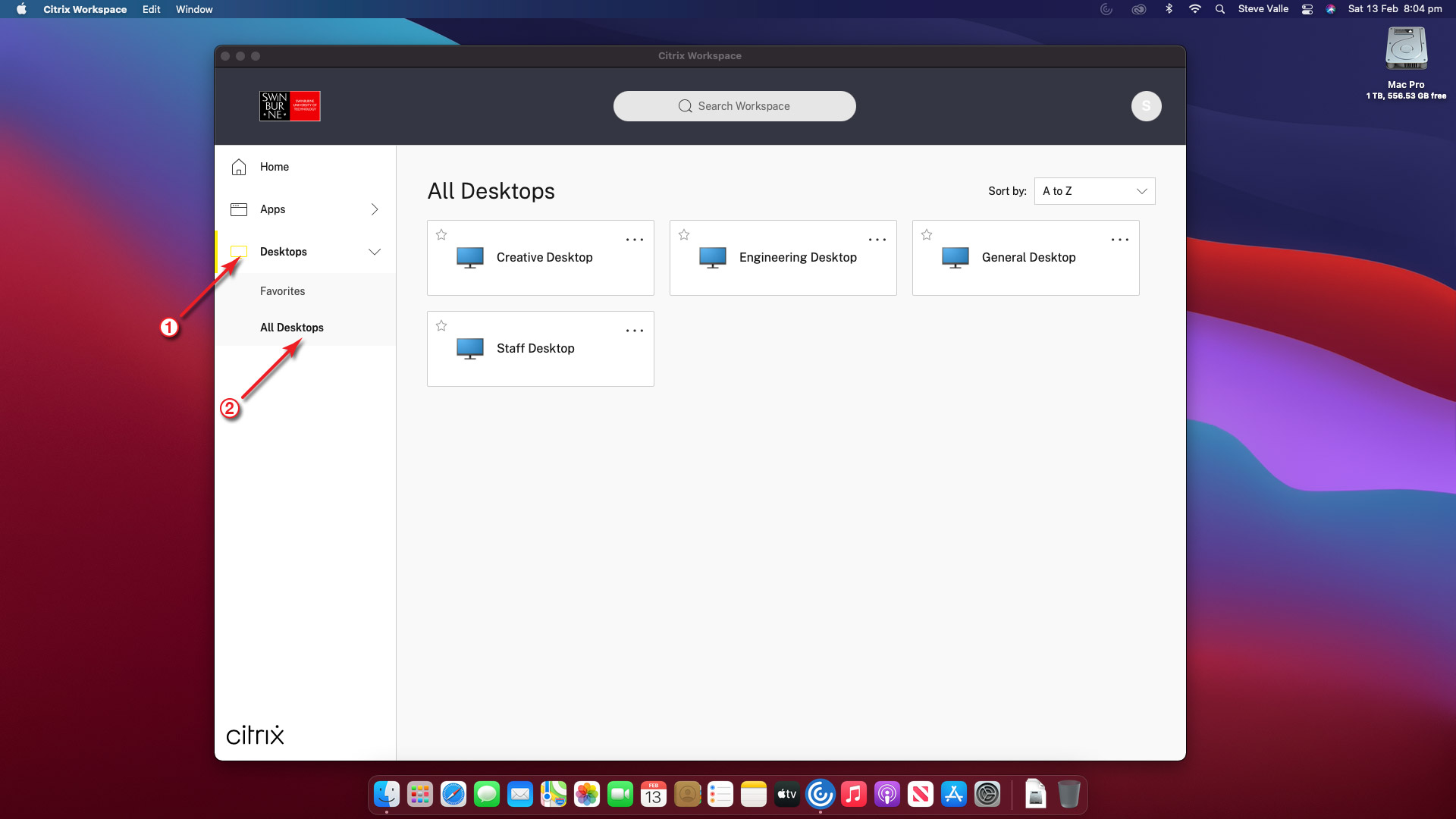Open the Citrix Workspace menu
Viewport: 1456px width, 819px height.
[84, 9]
